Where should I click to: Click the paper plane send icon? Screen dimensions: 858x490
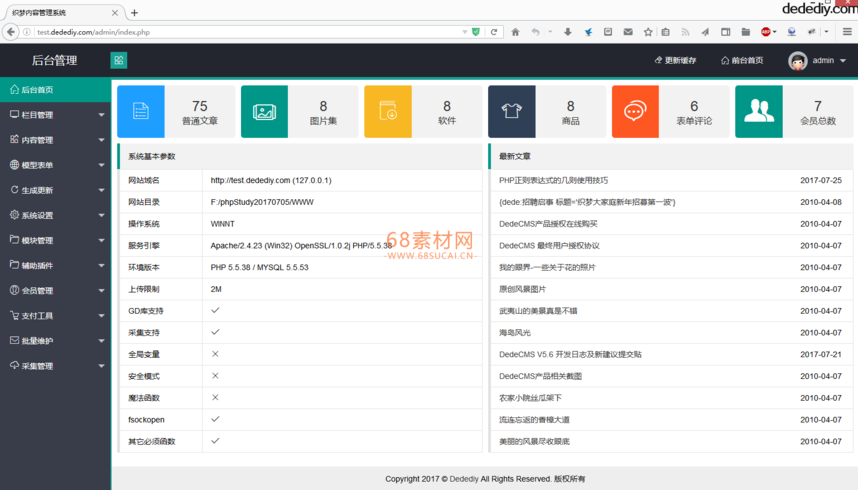pyautogui.click(x=705, y=32)
